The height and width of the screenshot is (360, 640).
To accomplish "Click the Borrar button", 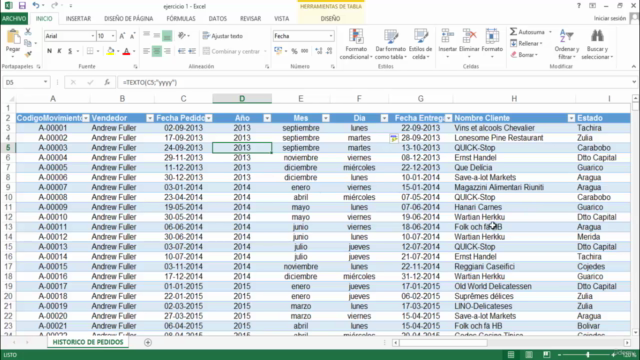I will pos(524,55).
